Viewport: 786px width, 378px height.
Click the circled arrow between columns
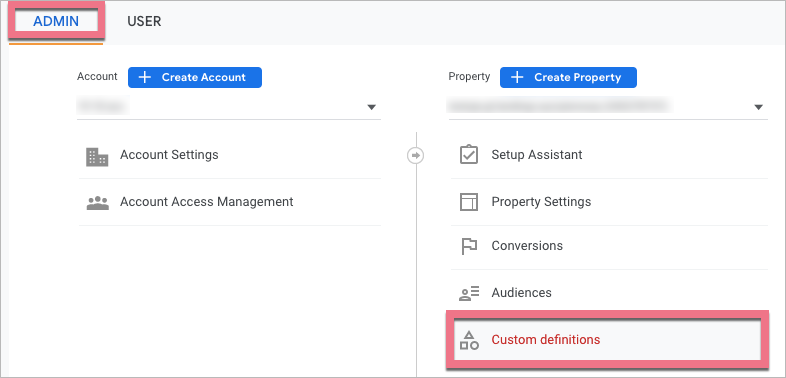coord(415,155)
